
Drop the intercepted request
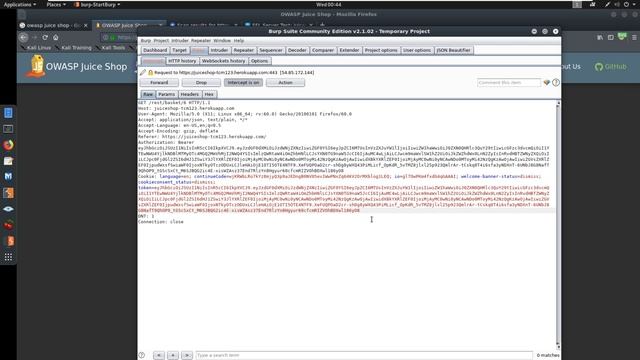[x=201, y=82]
